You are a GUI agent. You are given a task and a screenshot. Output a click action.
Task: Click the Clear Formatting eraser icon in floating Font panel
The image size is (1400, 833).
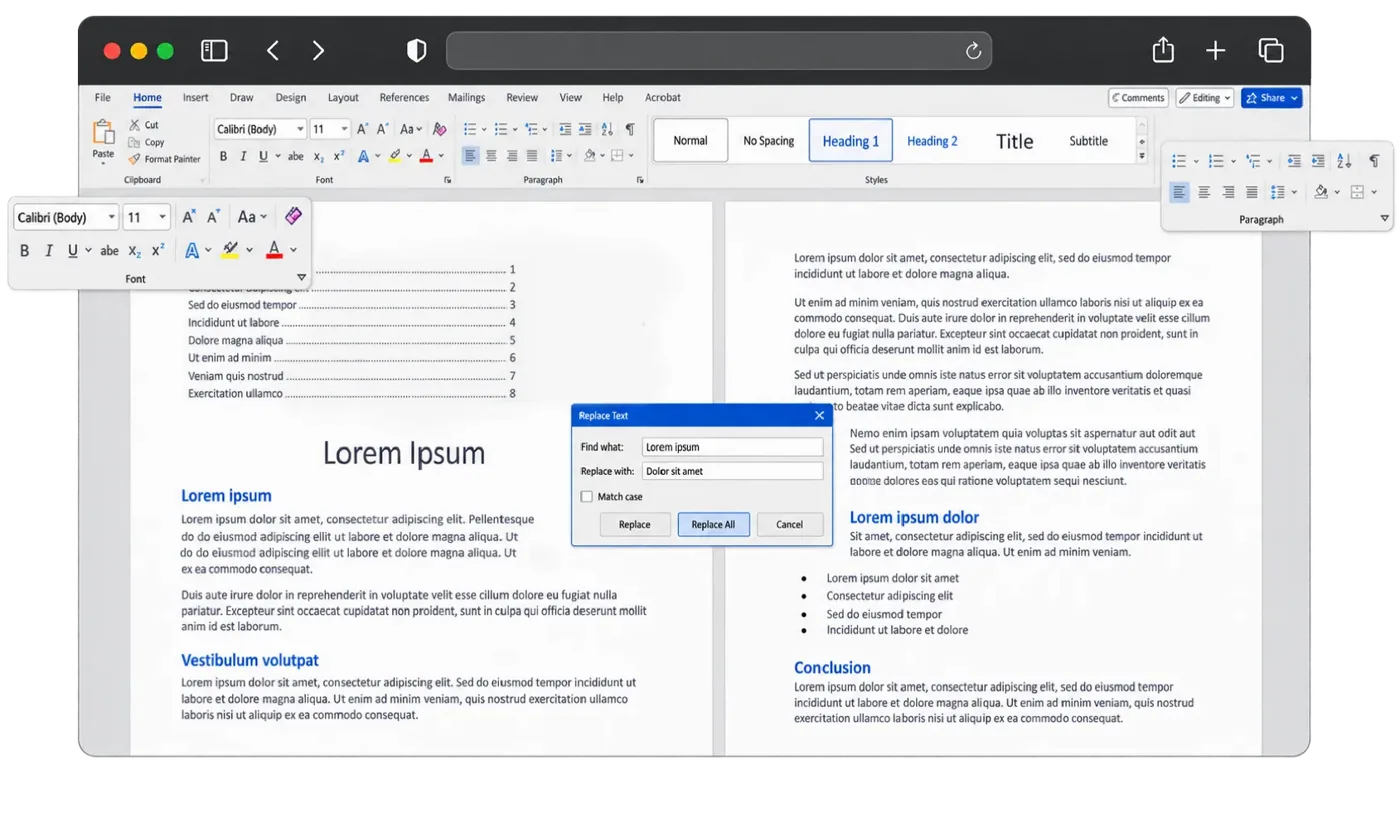click(x=292, y=216)
